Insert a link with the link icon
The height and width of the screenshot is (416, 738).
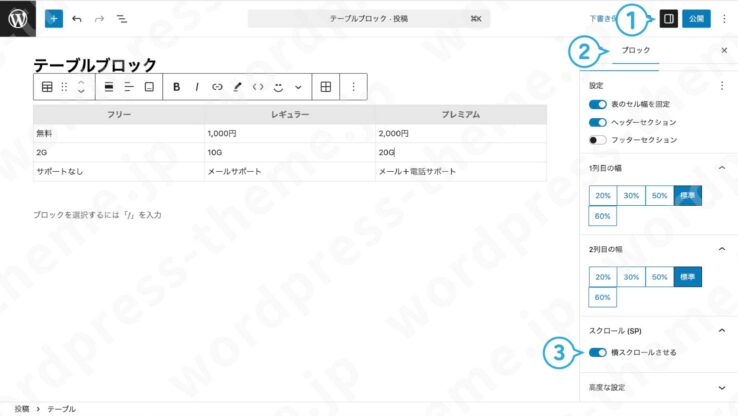217,87
